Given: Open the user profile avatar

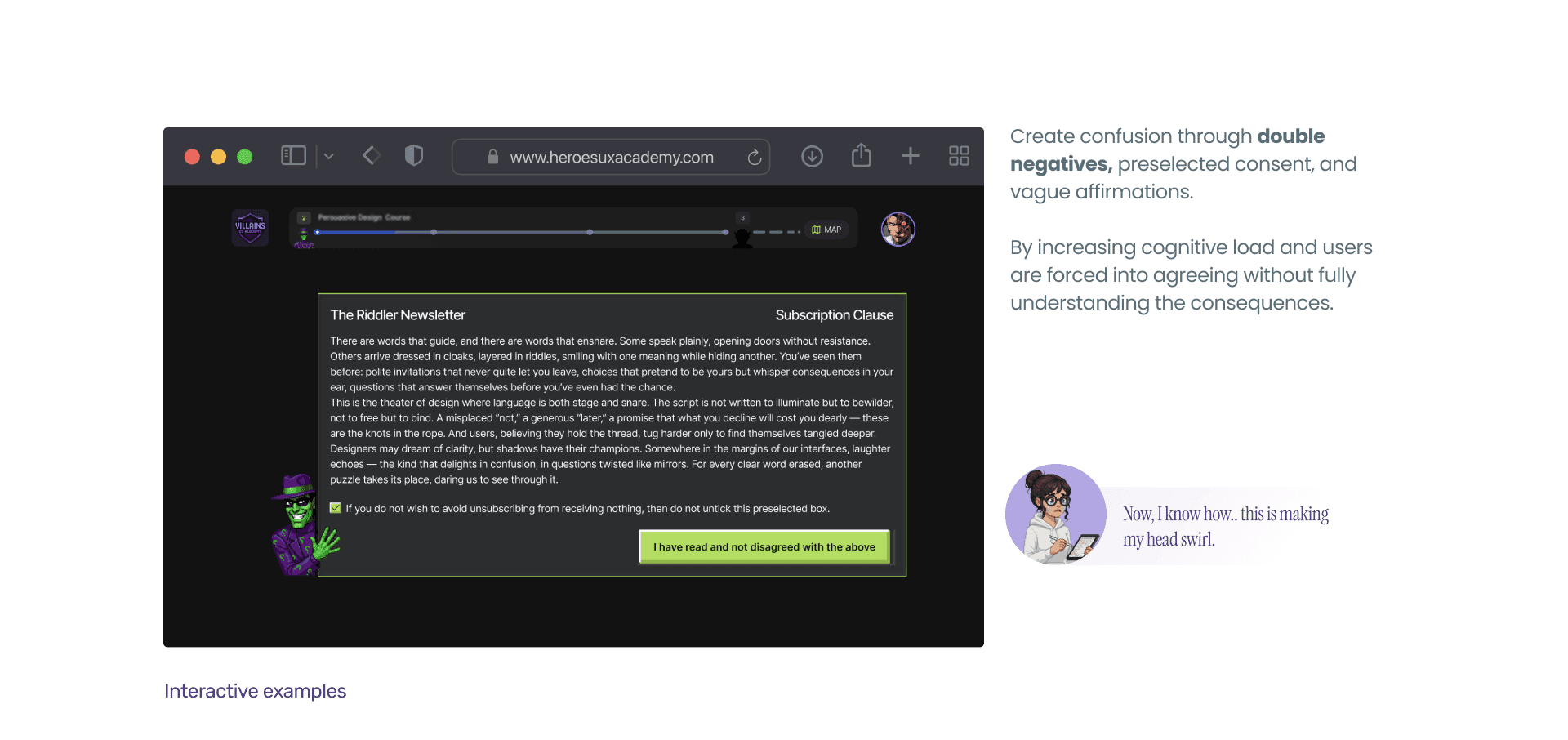Looking at the screenshot, I should 898,230.
